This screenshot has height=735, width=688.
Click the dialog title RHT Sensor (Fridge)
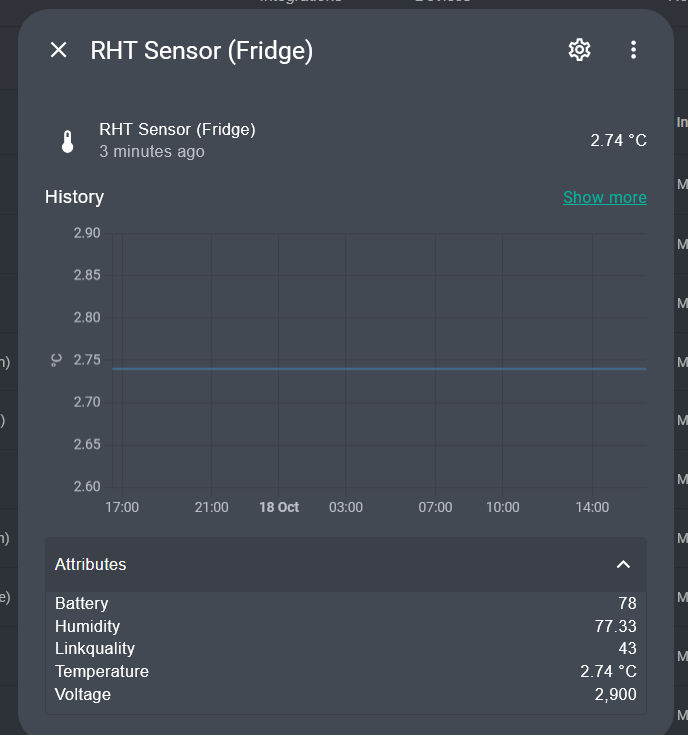point(202,51)
